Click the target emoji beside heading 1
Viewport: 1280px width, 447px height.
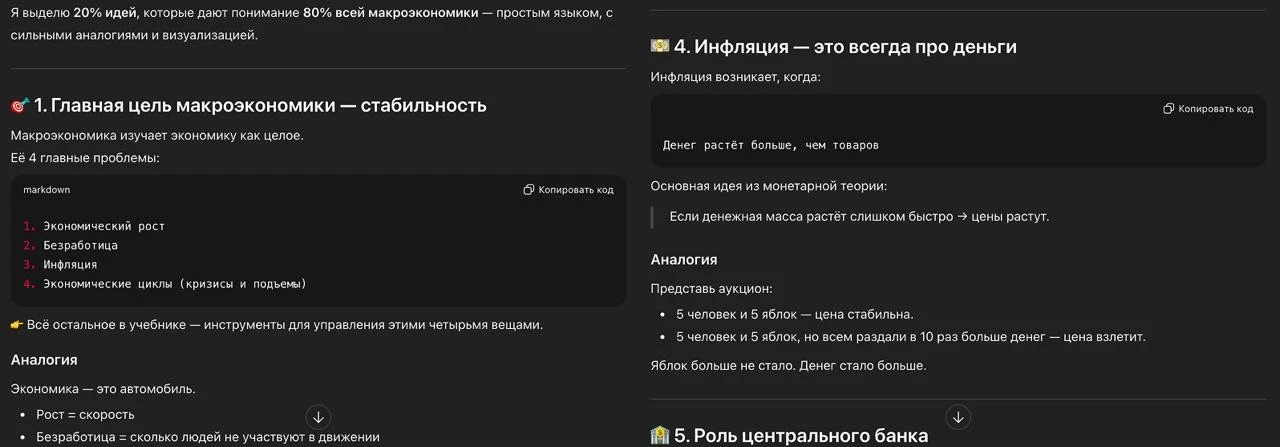pos(19,106)
